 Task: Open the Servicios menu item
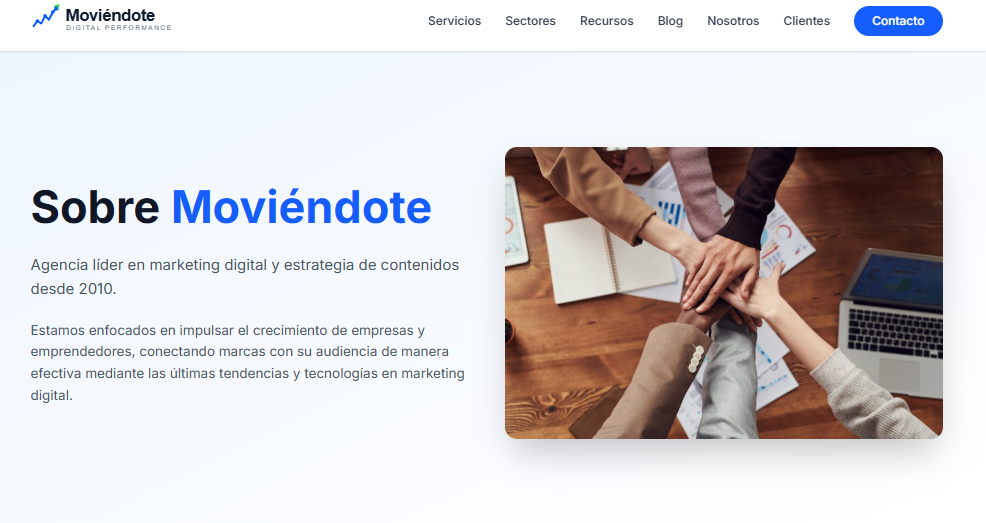coord(454,21)
